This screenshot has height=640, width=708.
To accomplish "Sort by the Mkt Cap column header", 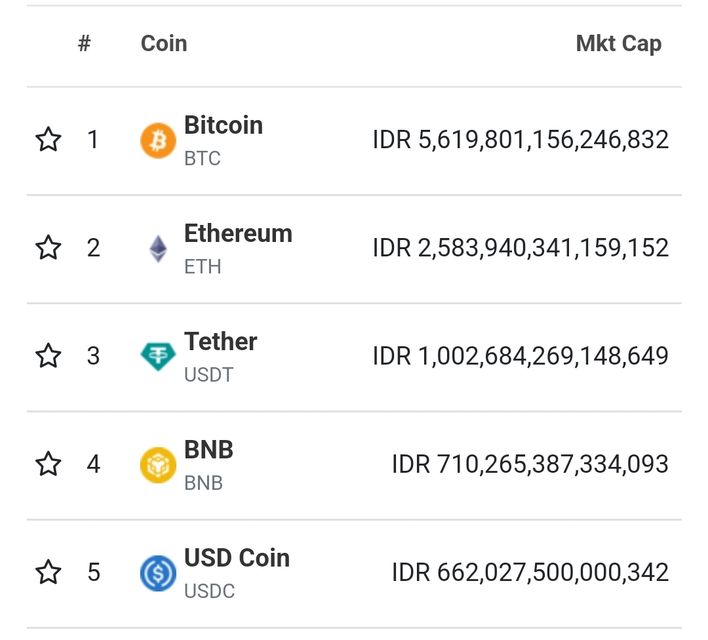I will point(618,44).
